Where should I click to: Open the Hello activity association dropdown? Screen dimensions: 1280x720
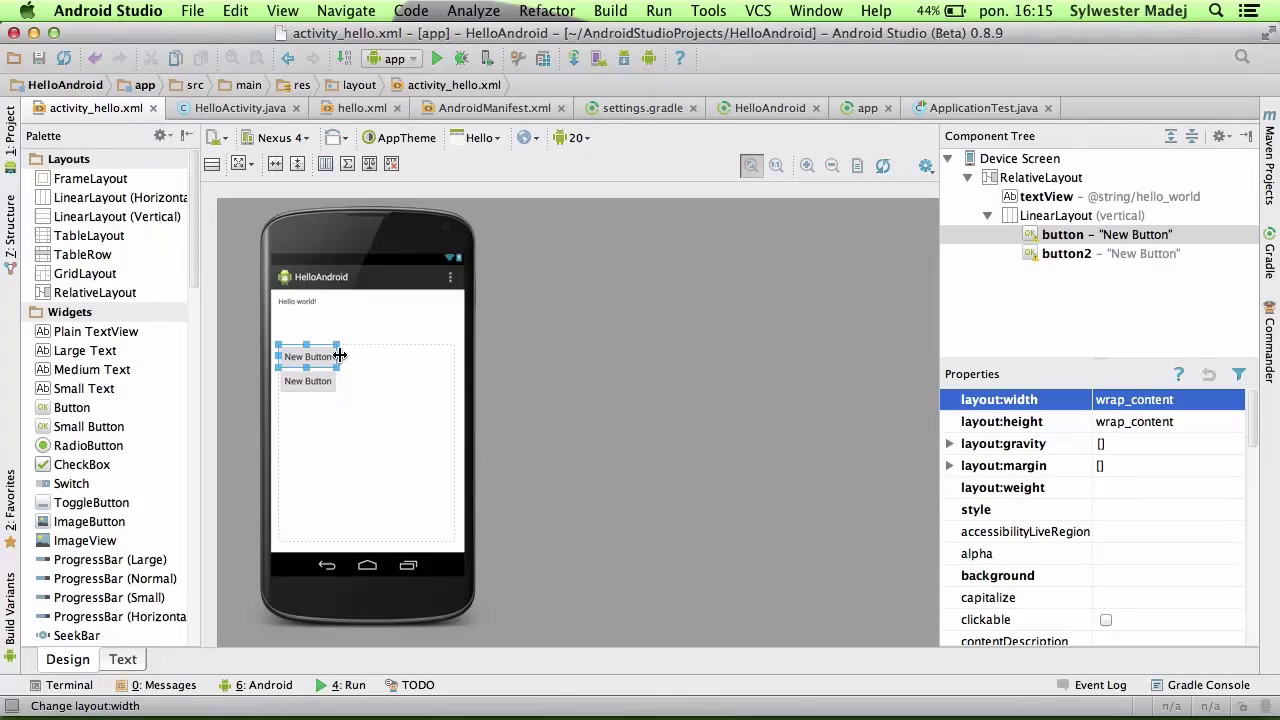point(476,138)
